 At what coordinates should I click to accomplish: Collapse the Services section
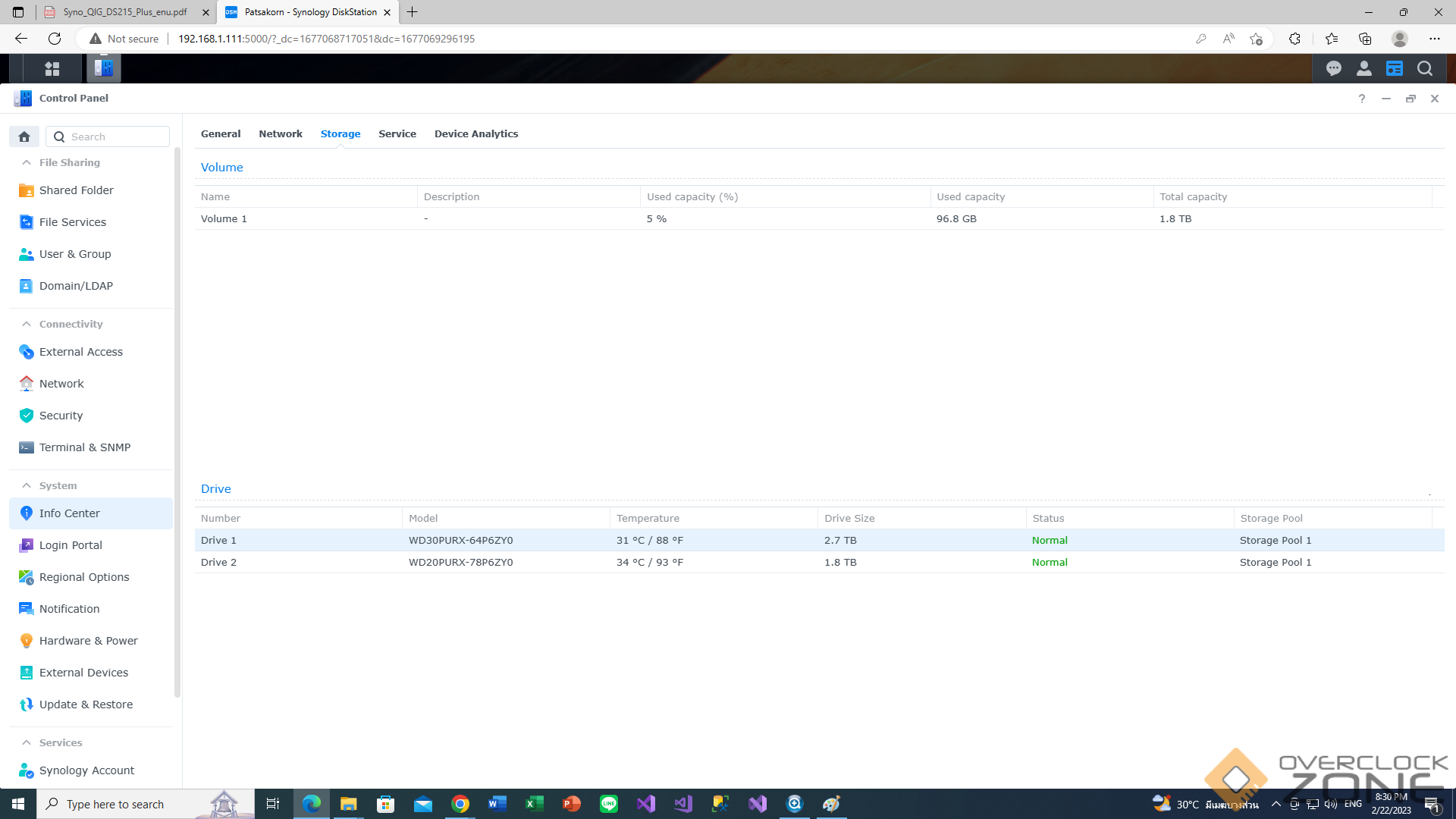[27, 742]
